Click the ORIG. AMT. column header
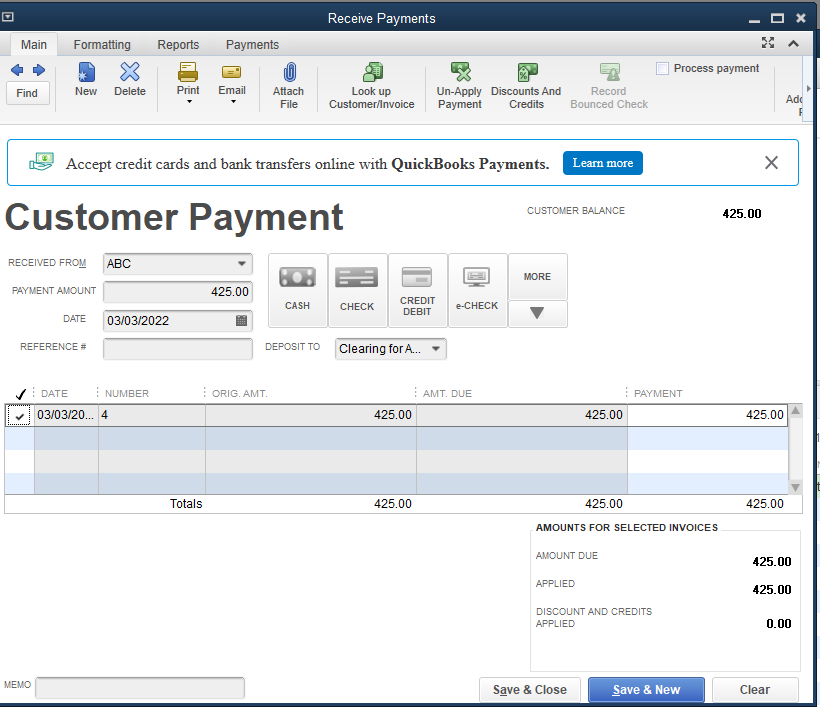 click(240, 394)
